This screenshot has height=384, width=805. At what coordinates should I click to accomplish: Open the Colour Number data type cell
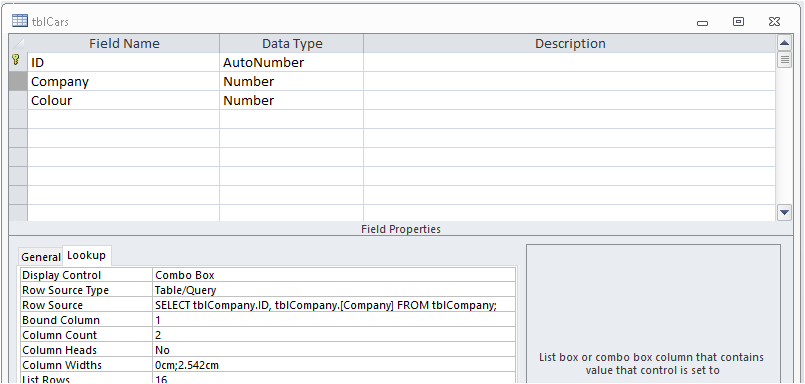pos(292,101)
